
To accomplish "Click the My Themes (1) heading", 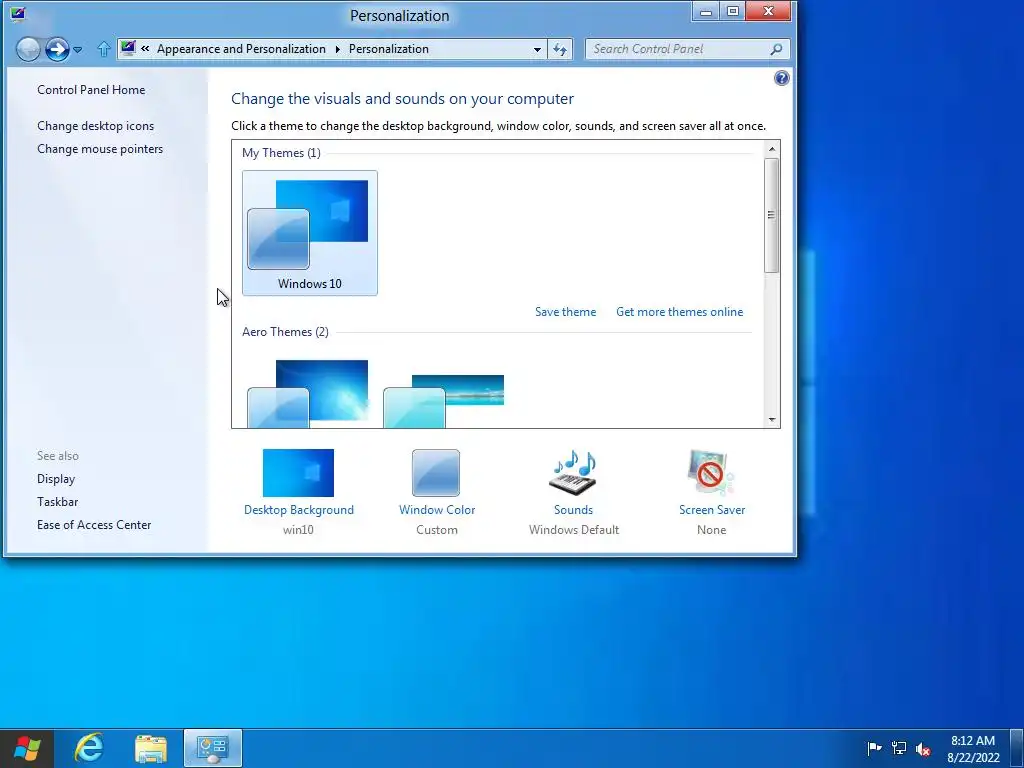I will pyautogui.click(x=281, y=153).
